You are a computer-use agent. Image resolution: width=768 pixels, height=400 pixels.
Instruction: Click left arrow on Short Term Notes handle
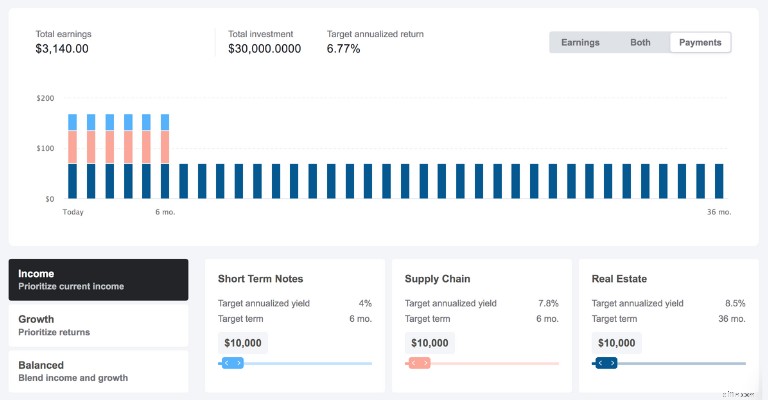(226, 363)
